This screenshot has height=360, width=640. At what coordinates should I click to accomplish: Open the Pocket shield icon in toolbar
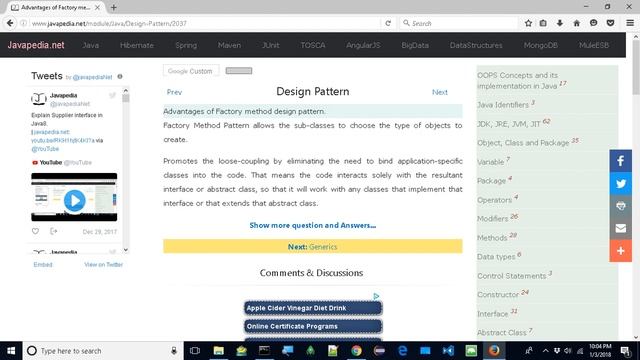click(x=610, y=23)
